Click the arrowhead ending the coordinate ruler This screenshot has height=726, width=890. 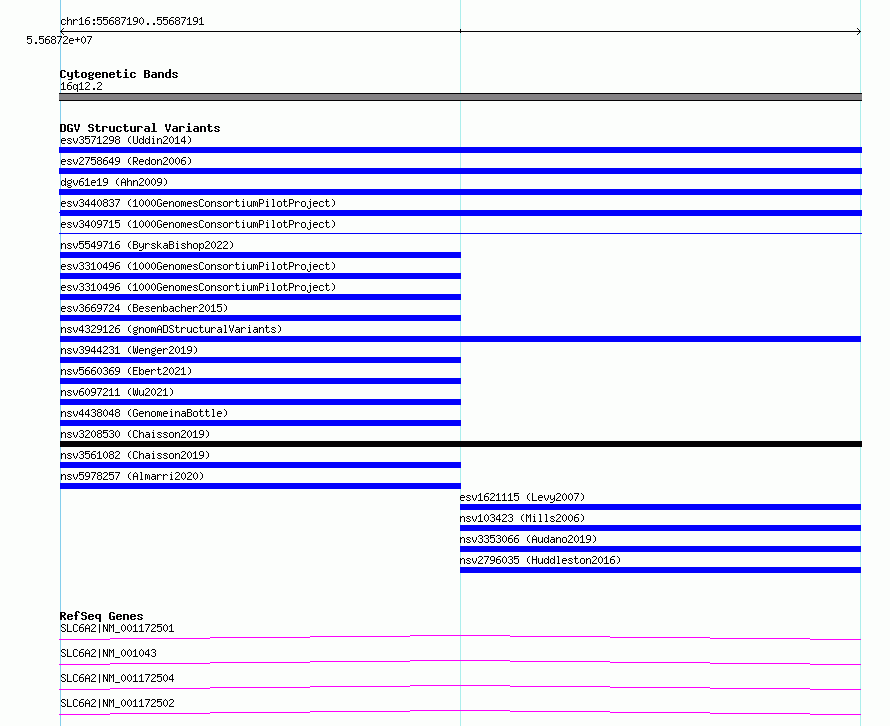tap(859, 32)
